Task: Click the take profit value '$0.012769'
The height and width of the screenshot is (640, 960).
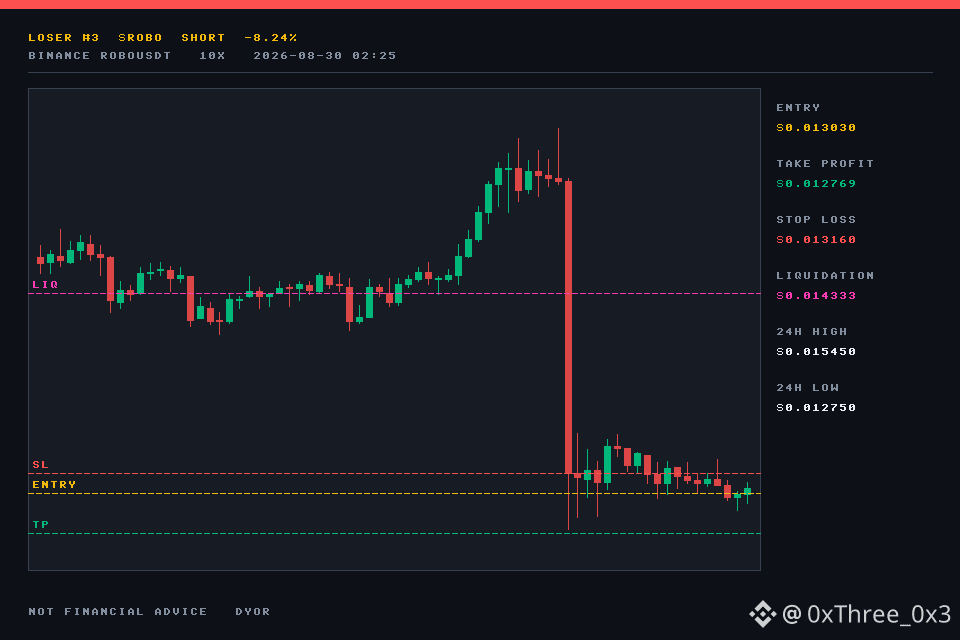Action: tap(816, 184)
